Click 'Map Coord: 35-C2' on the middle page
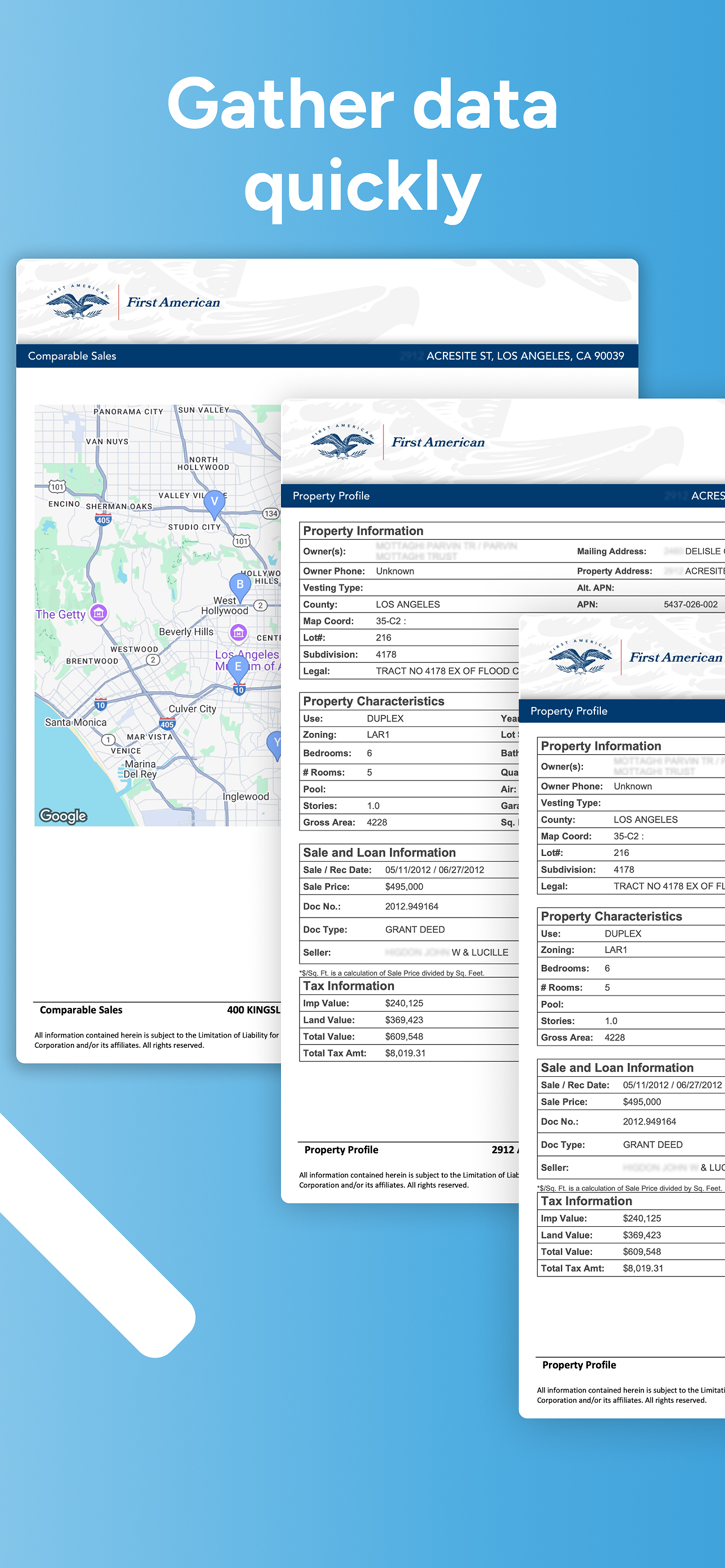This screenshot has width=725, height=1568. pyautogui.click(x=354, y=620)
